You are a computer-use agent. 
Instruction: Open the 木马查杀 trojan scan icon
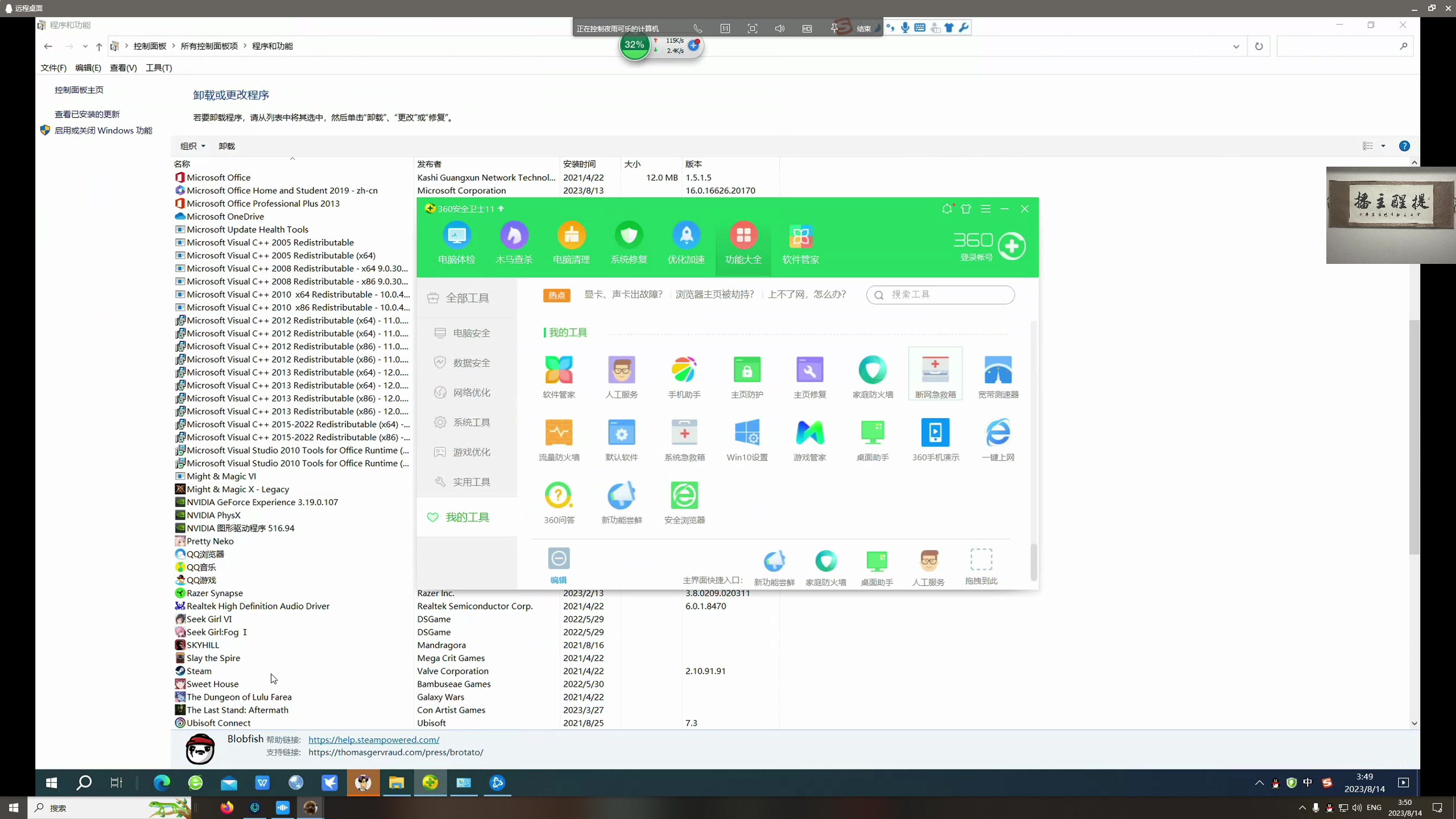tap(514, 236)
